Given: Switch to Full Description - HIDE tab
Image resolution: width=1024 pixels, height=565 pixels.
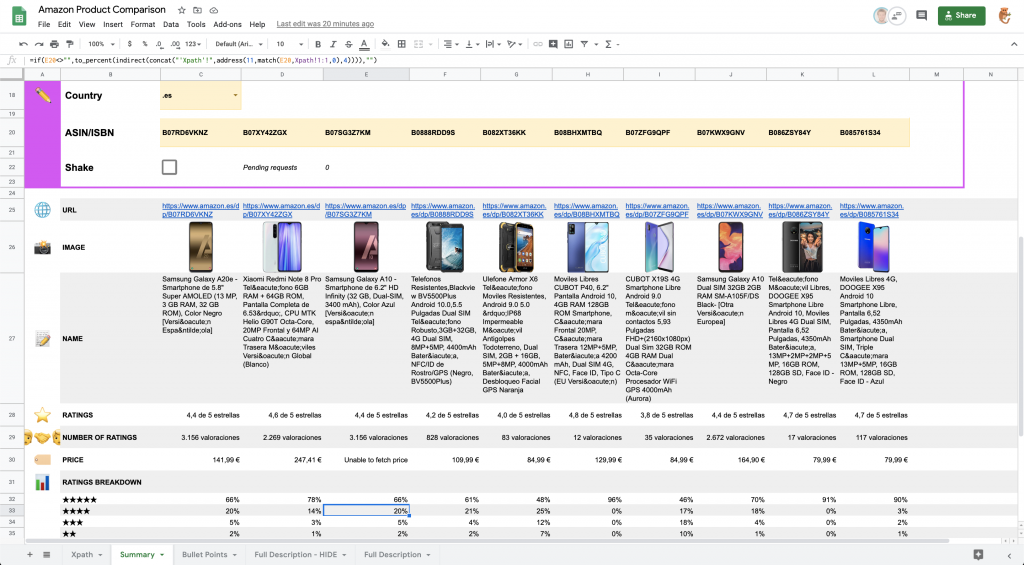Looking at the screenshot, I should click(300, 555).
